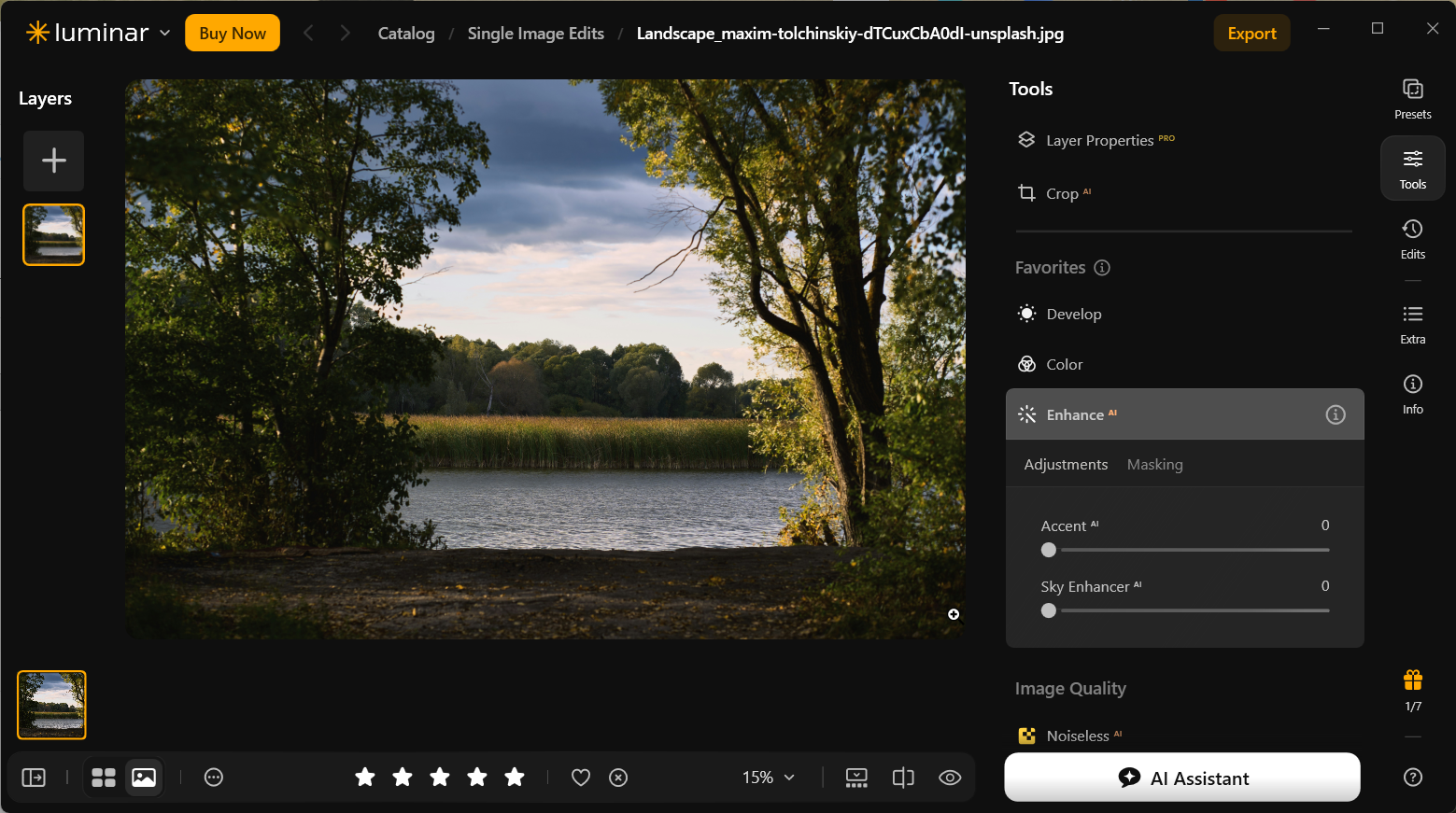Click the gift icon showing 1/7
The width and height of the screenshot is (1456, 813).
[x=1413, y=690]
